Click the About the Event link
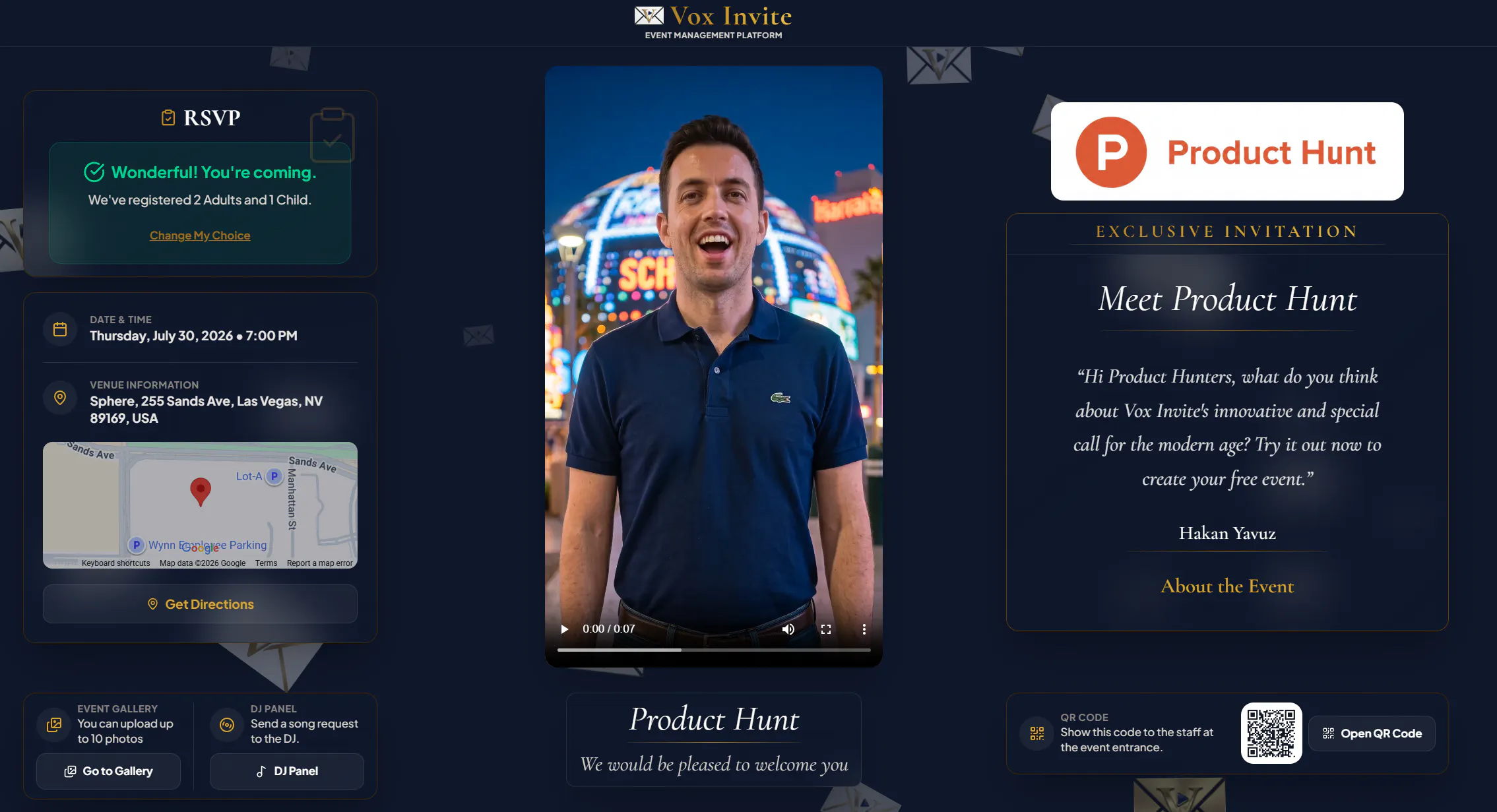The image size is (1497, 812). point(1227,586)
